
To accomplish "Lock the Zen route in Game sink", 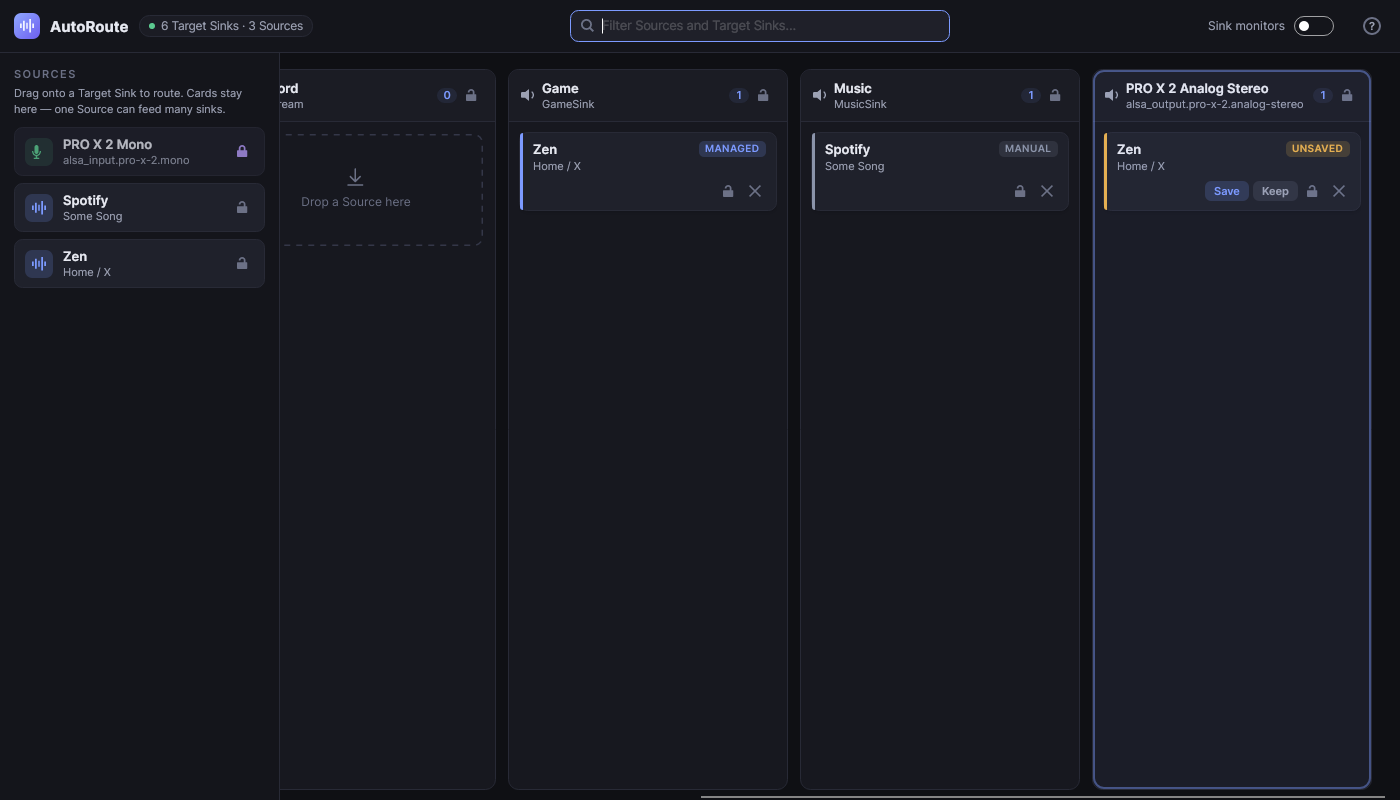I will tap(728, 191).
